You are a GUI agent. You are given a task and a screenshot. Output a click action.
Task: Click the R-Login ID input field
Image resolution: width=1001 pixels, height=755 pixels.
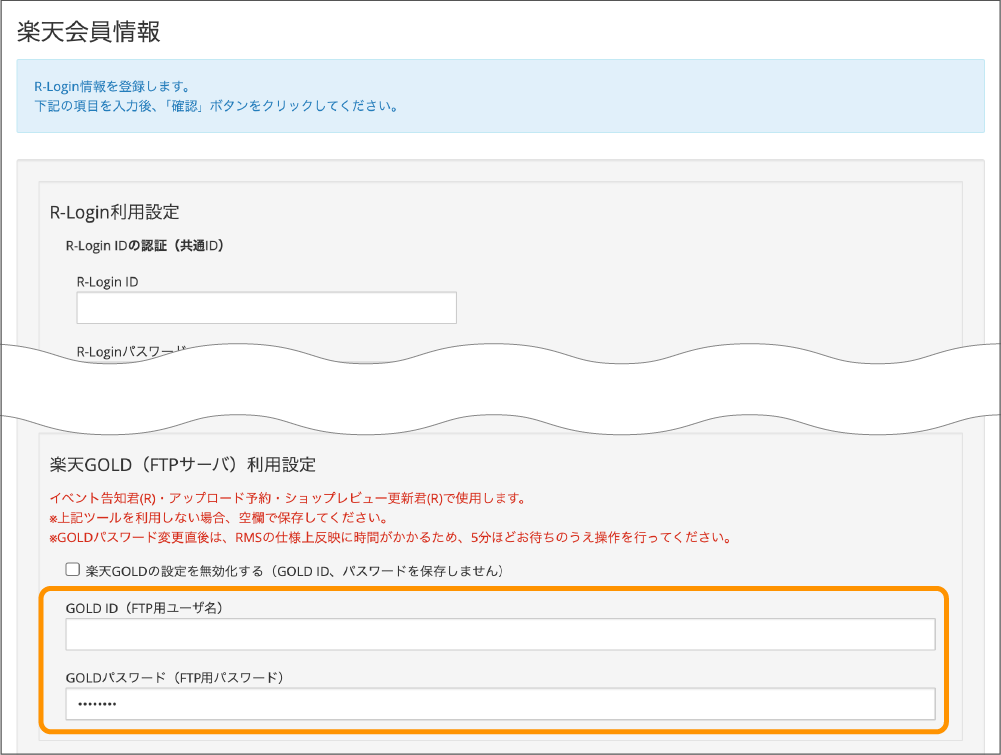coord(266,308)
